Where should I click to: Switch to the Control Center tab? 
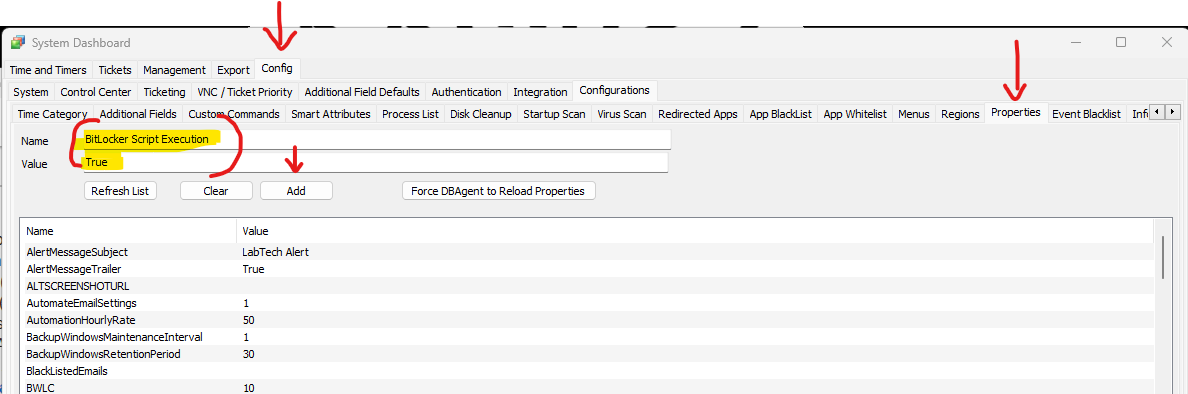(96, 92)
